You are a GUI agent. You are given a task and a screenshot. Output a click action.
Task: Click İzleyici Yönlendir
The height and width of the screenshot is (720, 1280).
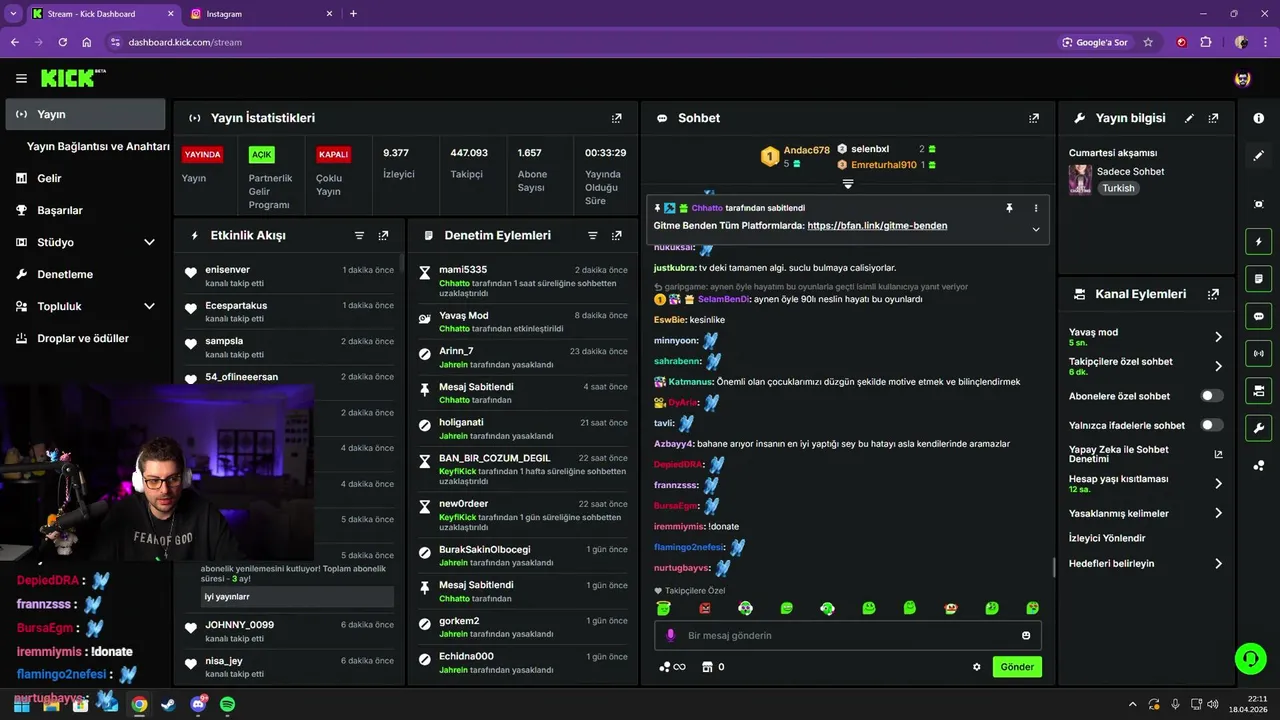pos(1107,538)
